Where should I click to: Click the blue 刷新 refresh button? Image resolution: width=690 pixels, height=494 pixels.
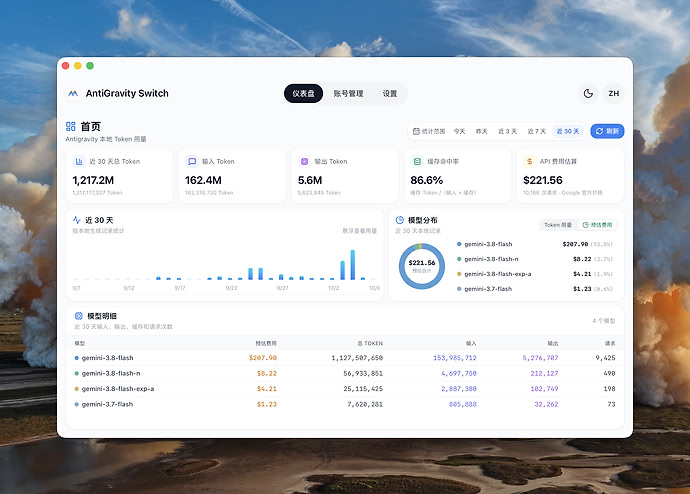[x=607, y=131]
